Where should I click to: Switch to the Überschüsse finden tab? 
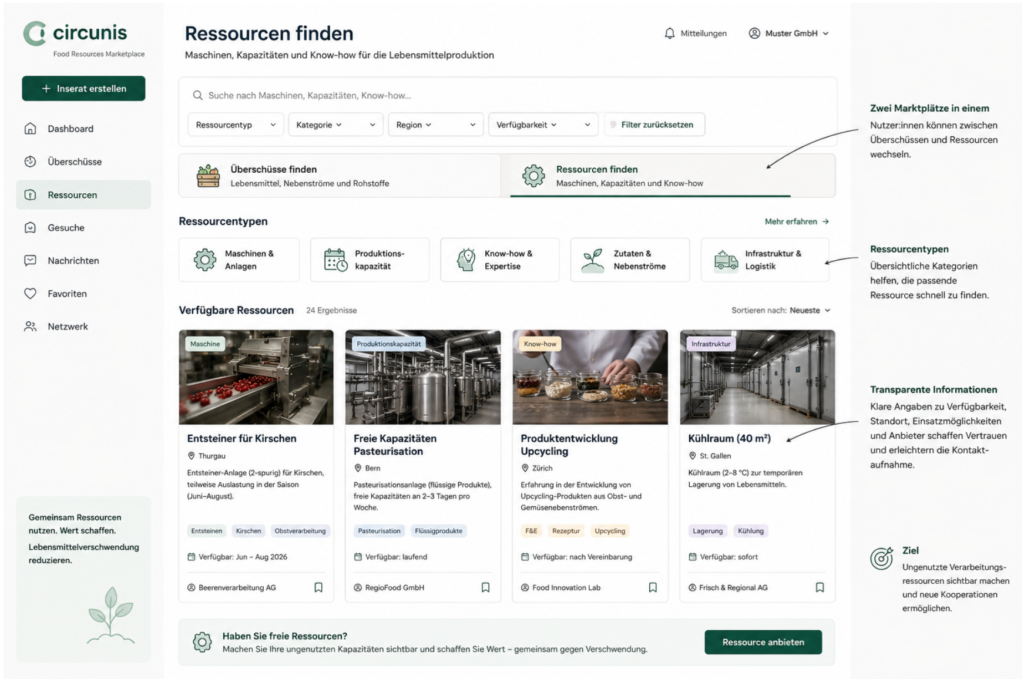[x=340, y=176]
